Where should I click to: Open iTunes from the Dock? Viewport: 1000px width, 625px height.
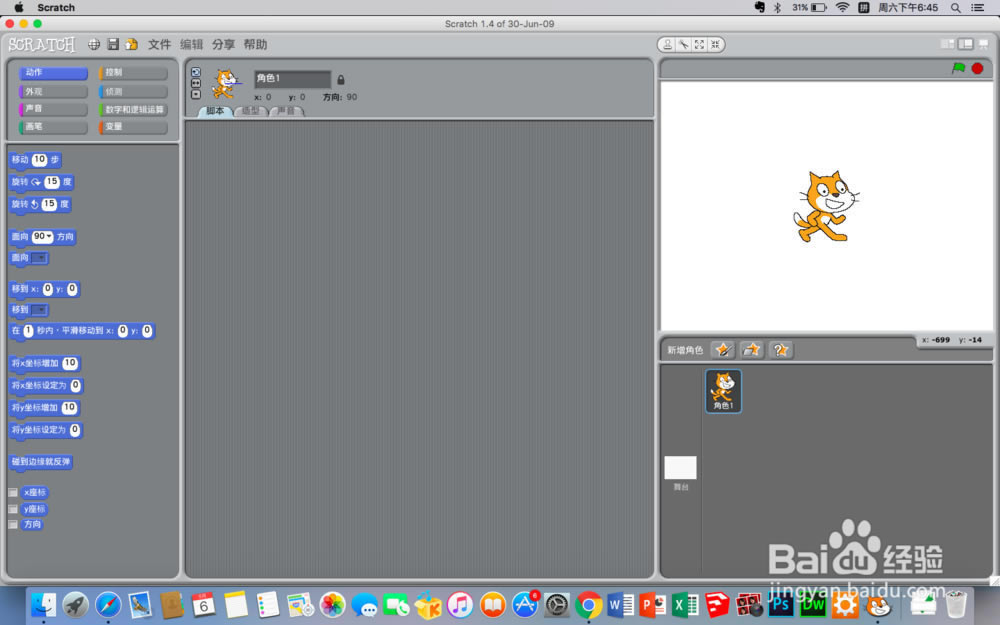pyautogui.click(x=460, y=605)
